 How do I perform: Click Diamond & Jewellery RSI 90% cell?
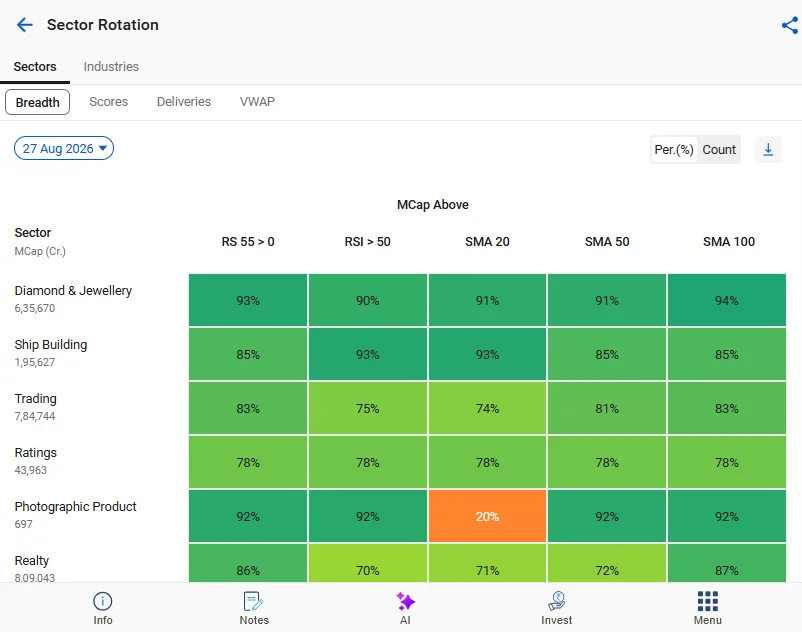(368, 300)
